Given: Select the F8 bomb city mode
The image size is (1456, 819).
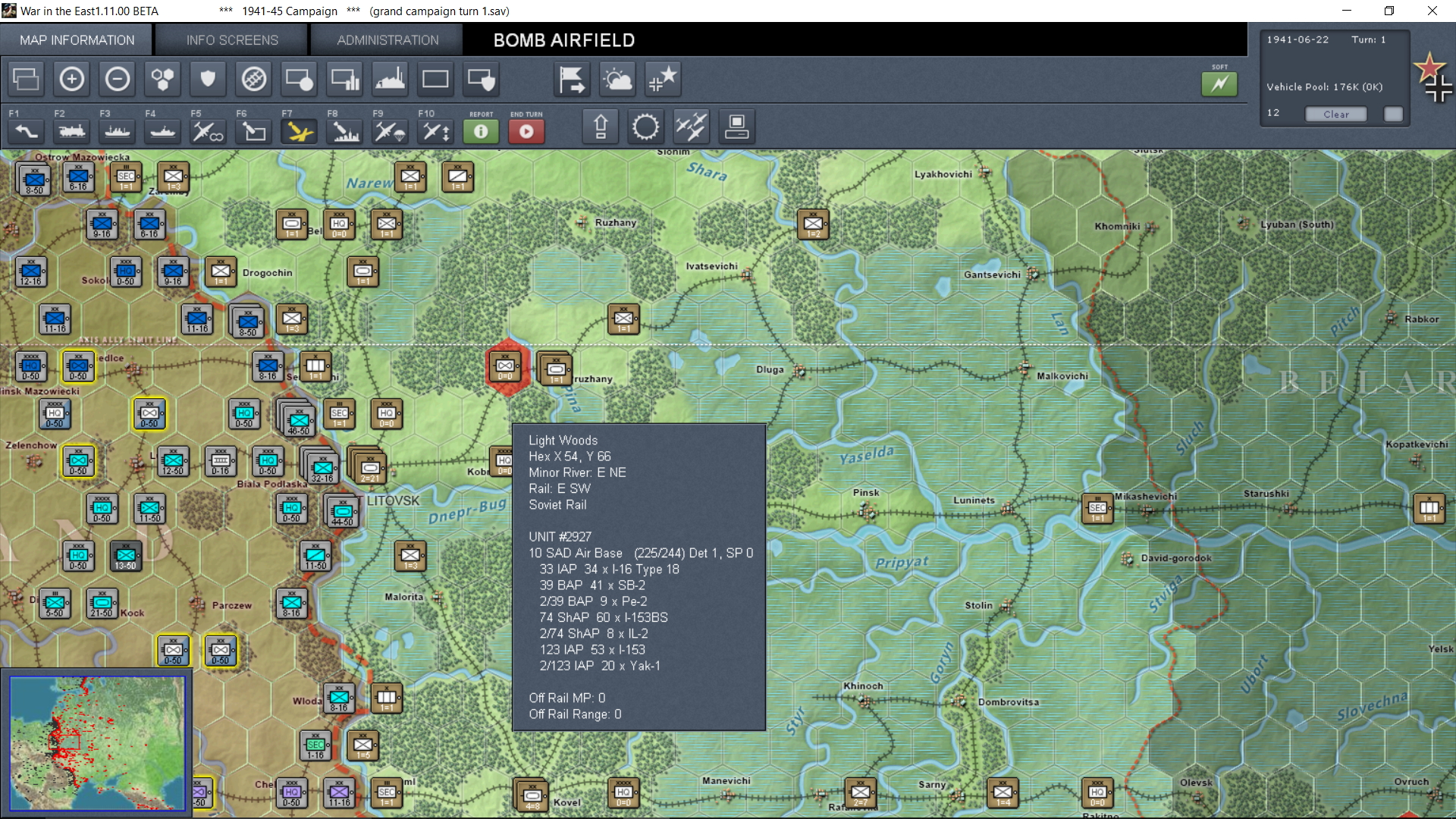Looking at the screenshot, I should [345, 131].
